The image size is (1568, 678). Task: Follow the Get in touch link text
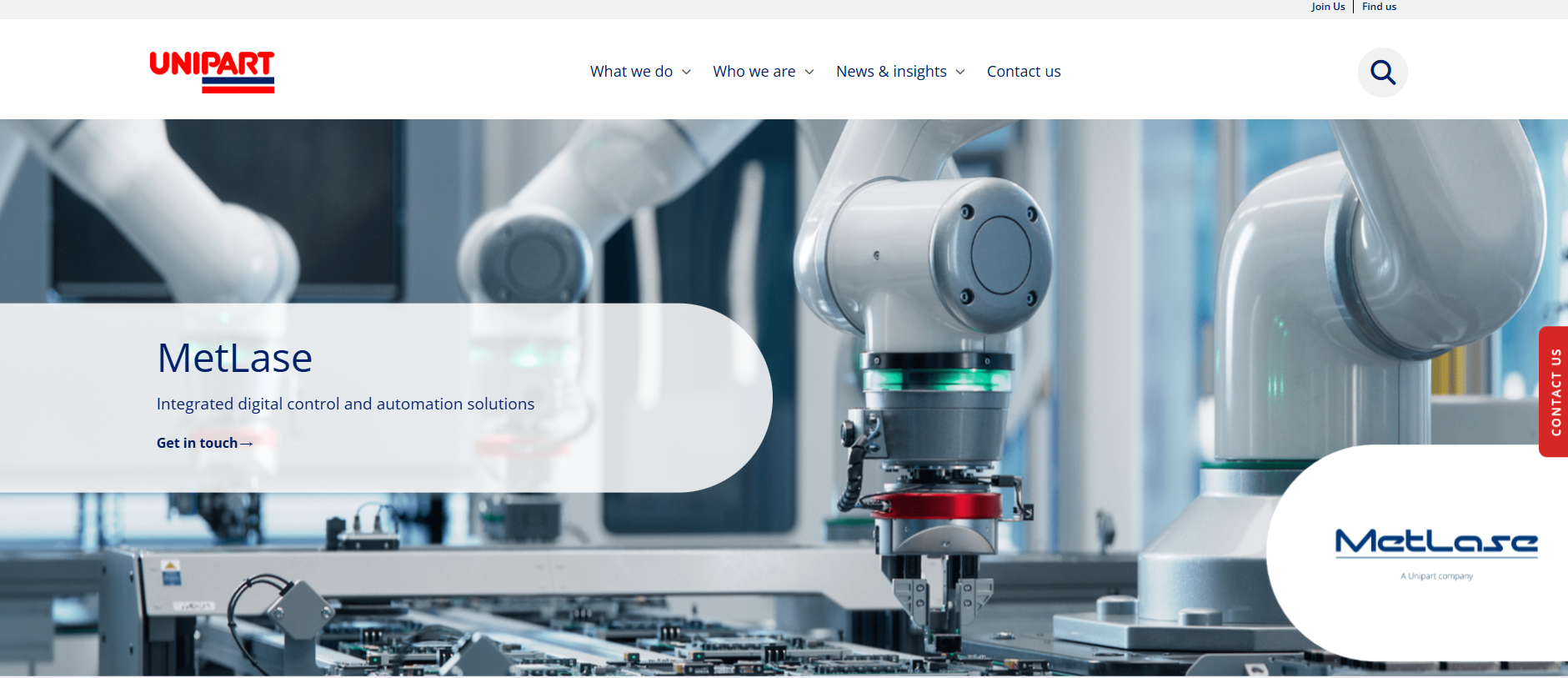click(197, 444)
